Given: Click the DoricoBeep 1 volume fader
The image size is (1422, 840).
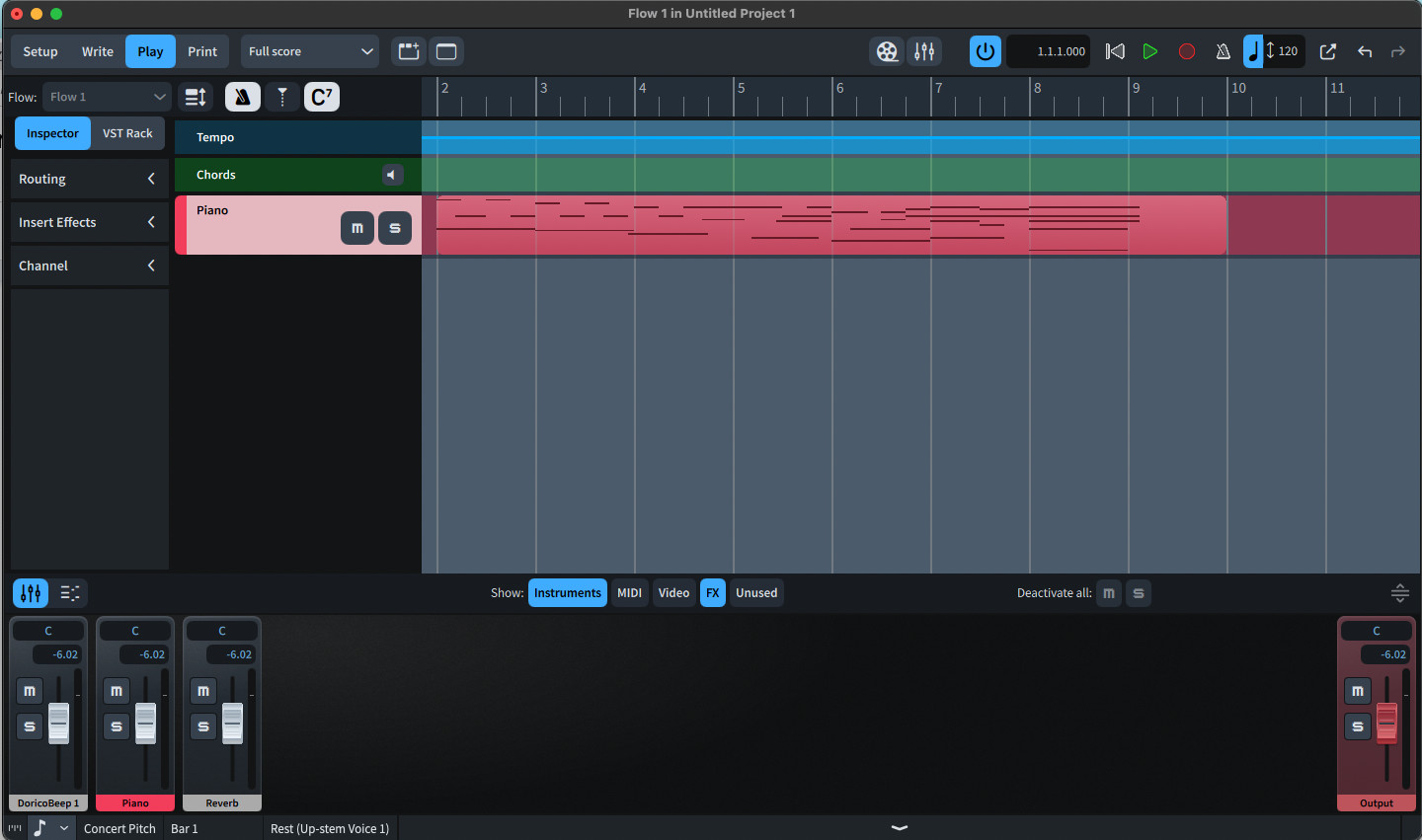Looking at the screenshot, I should click(58, 724).
